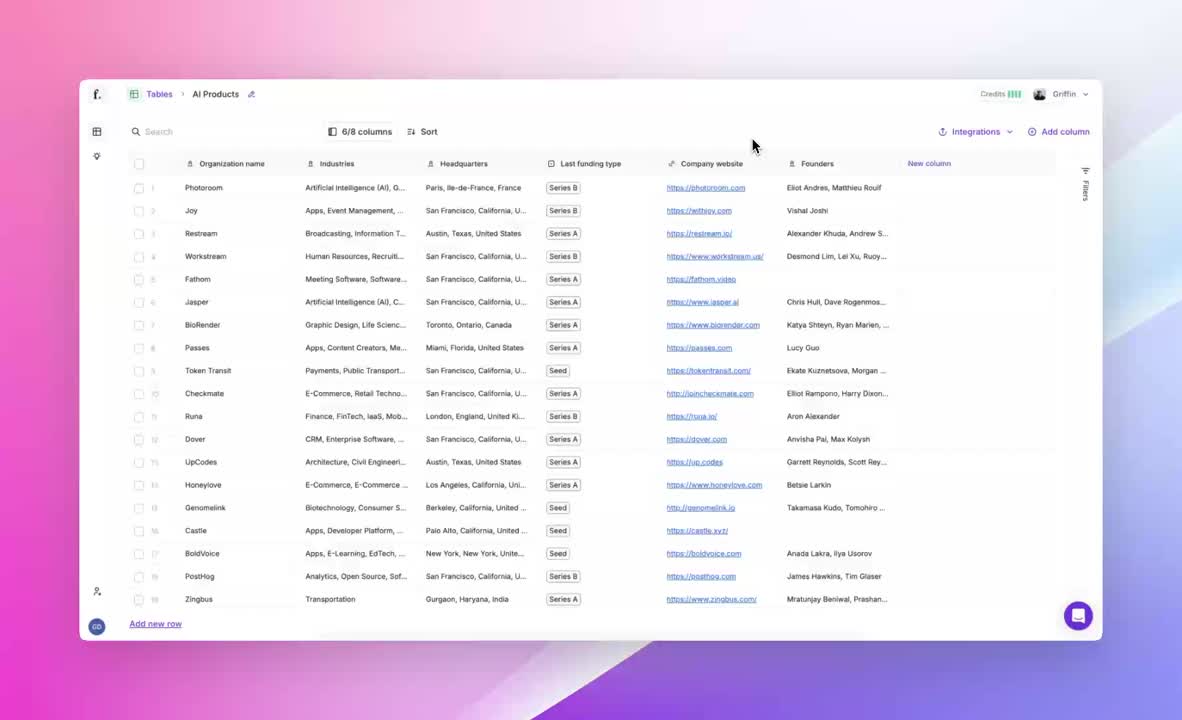This screenshot has width=1182, height=720.
Task: Open the dover.com website link
Action: click(697, 440)
